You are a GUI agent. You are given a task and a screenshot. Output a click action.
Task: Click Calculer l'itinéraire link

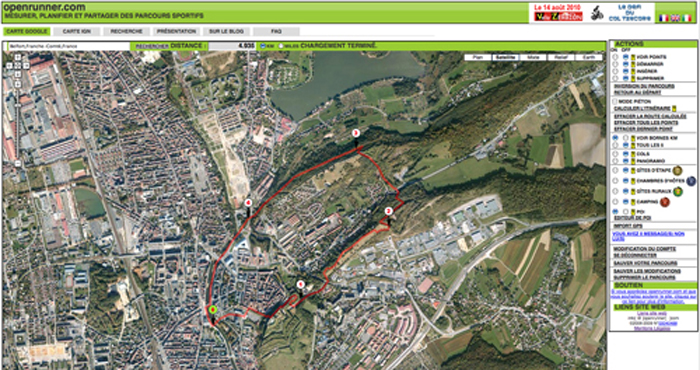coord(642,108)
